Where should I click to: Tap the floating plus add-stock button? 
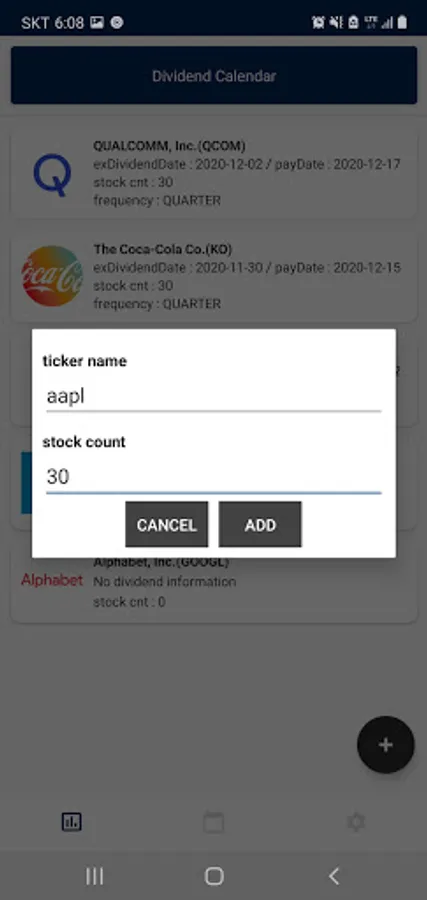[386, 744]
